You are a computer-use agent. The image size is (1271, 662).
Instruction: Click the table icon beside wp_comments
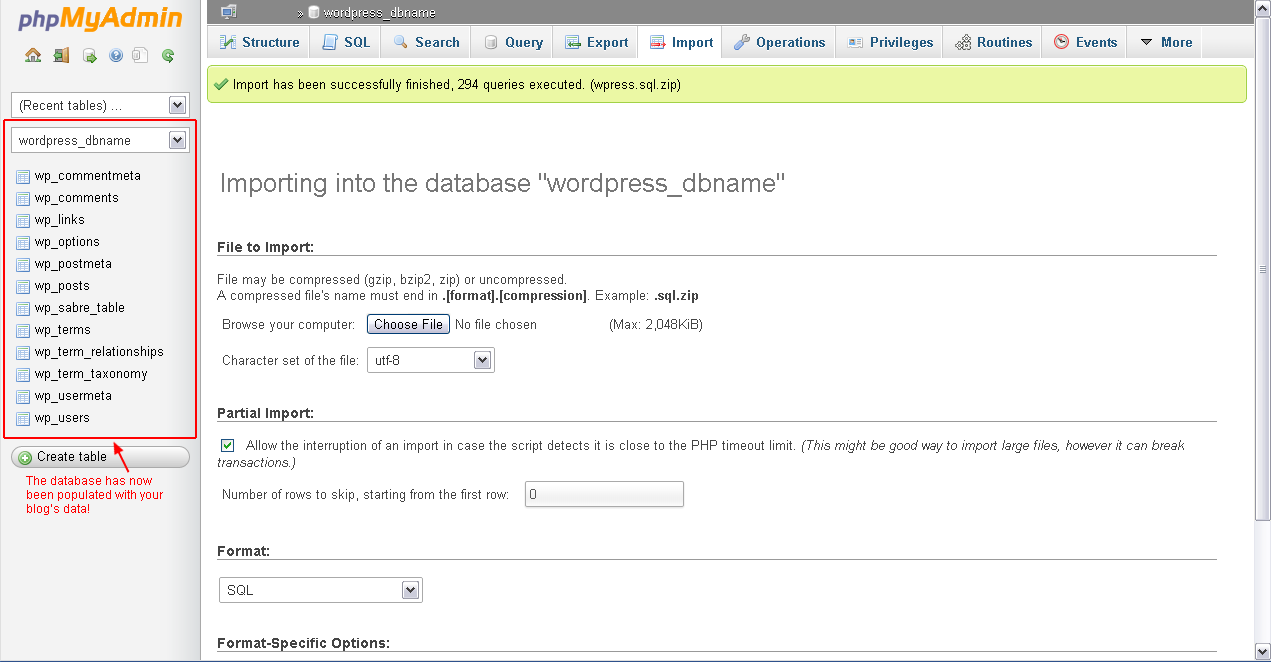[x=23, y=198]
